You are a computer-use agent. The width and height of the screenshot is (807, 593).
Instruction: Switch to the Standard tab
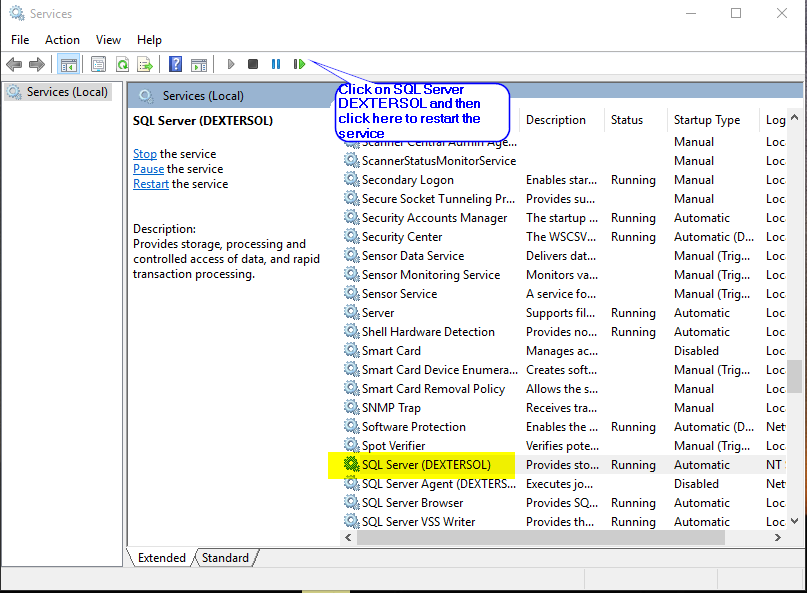point(225,558)
